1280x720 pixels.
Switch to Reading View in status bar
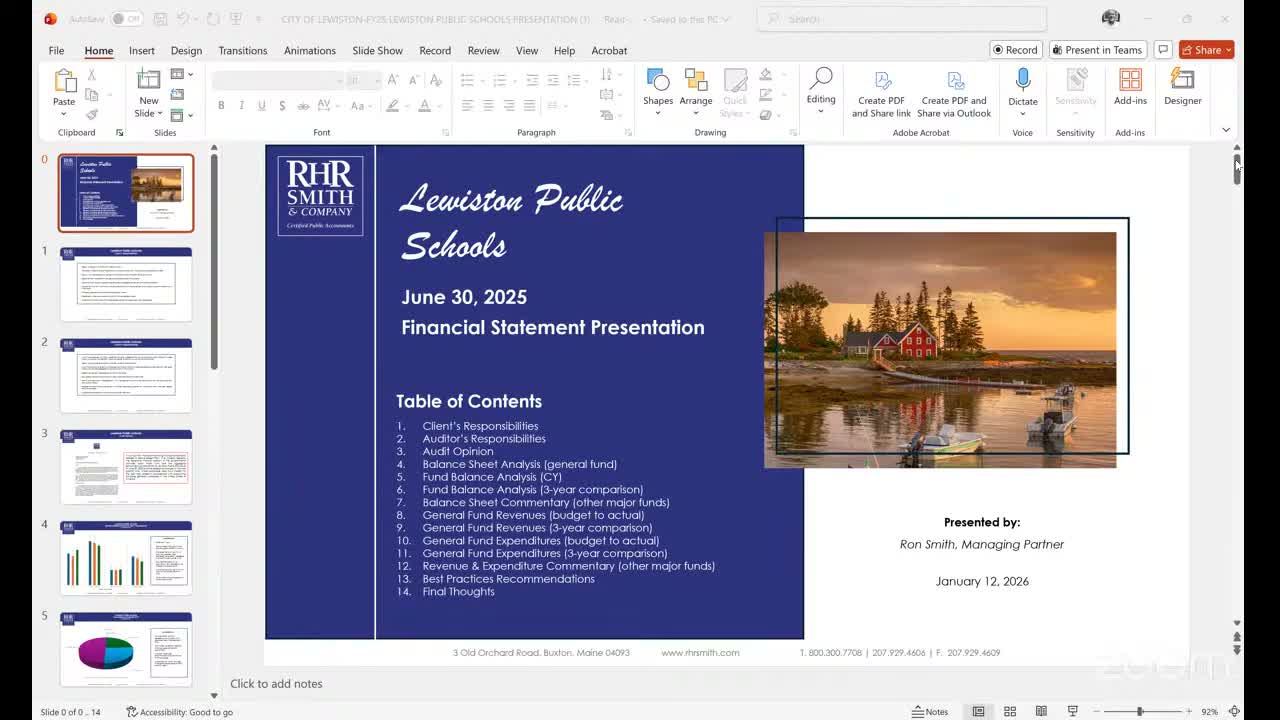pyautogui.click(x=1041, y=711)
